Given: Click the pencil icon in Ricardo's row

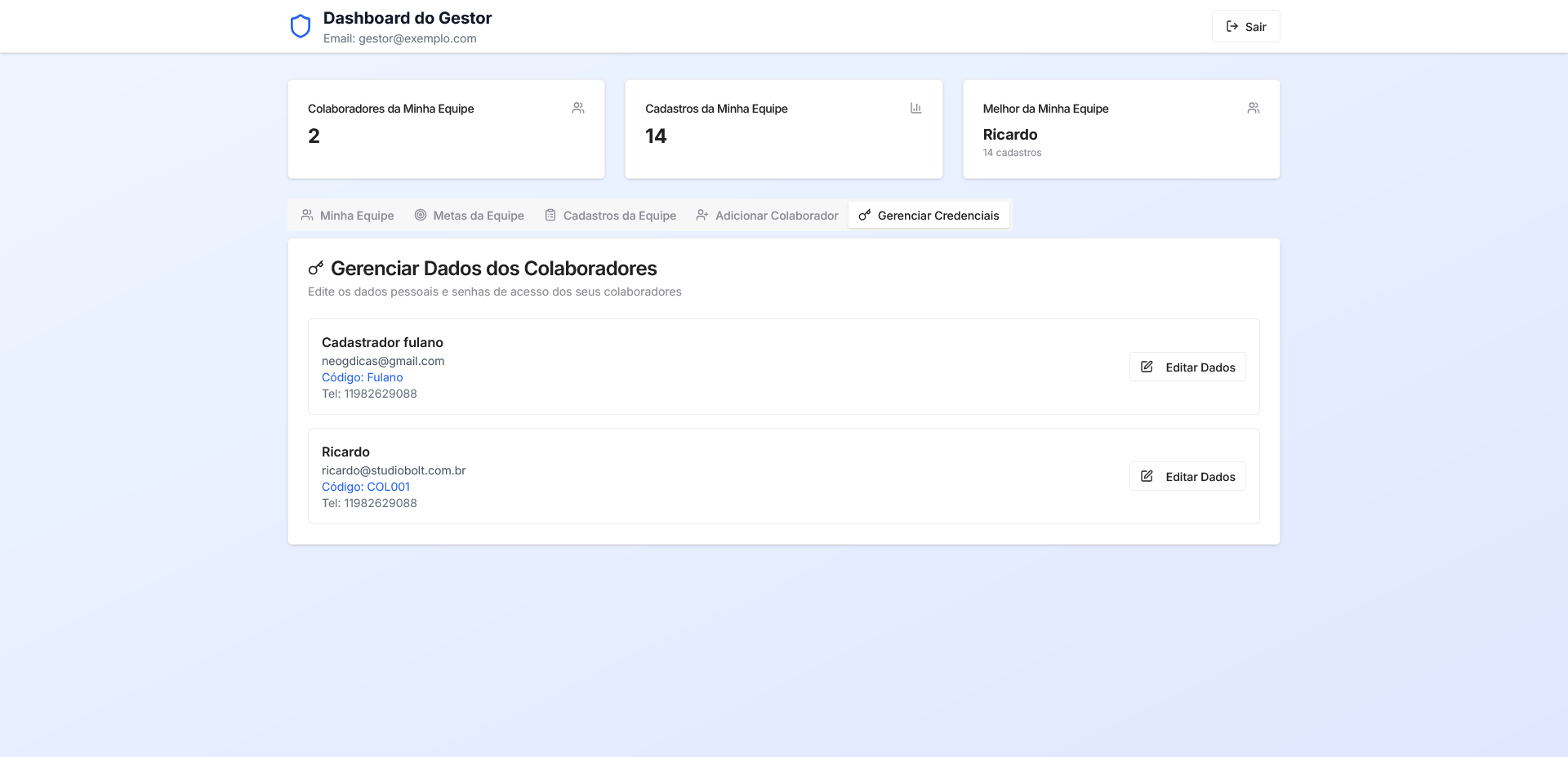Looking at the screenshot, I should click(x=1147, y=476).
